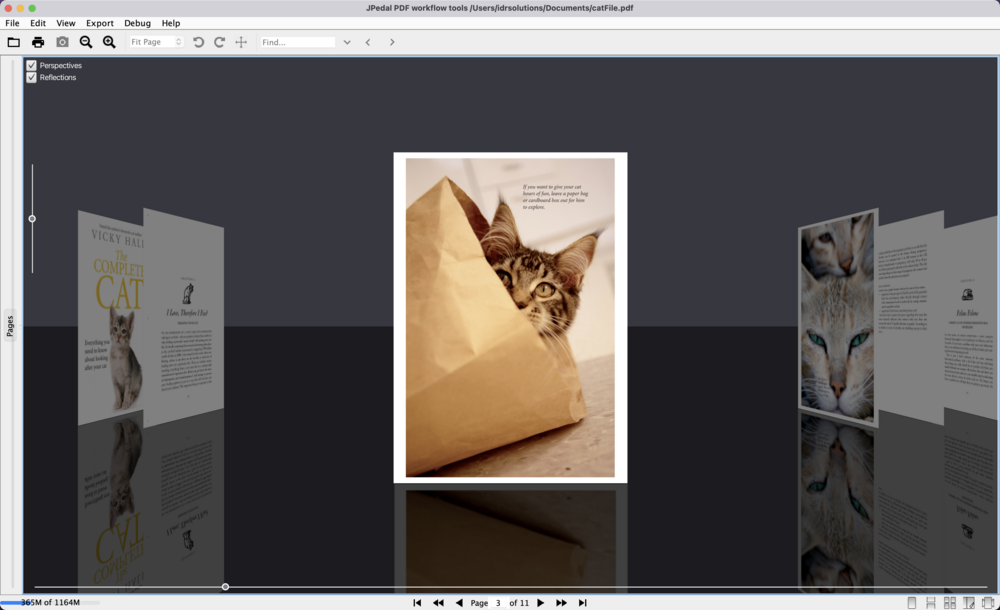Open the Find options dropdown arrow

tap(346, 42)
